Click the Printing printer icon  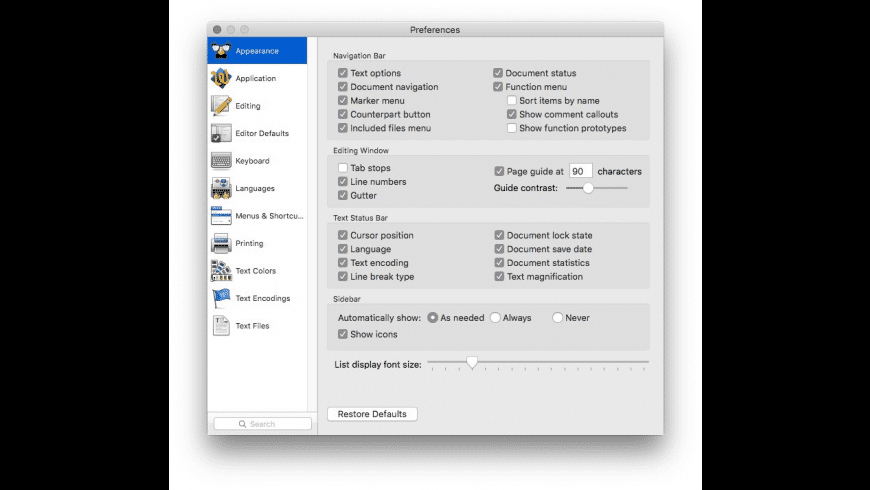[x=221, y=243]
